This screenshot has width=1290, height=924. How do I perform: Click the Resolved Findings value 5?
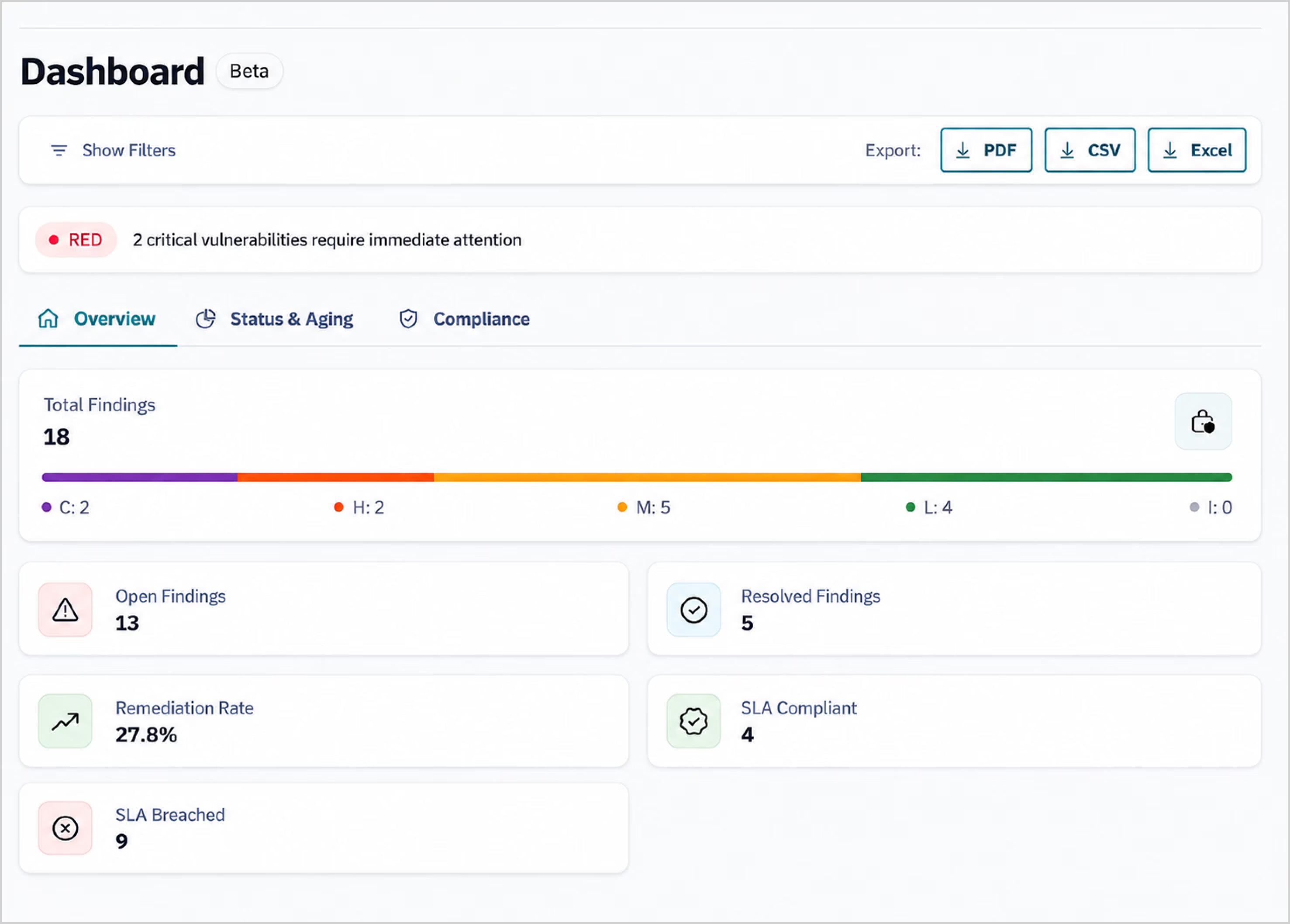(747, 623)
